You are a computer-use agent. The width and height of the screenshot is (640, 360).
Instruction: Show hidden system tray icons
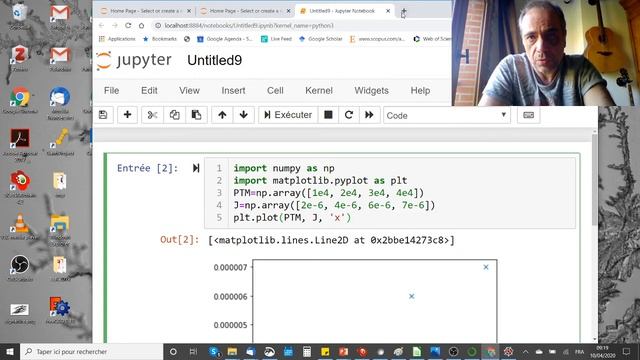525,351
